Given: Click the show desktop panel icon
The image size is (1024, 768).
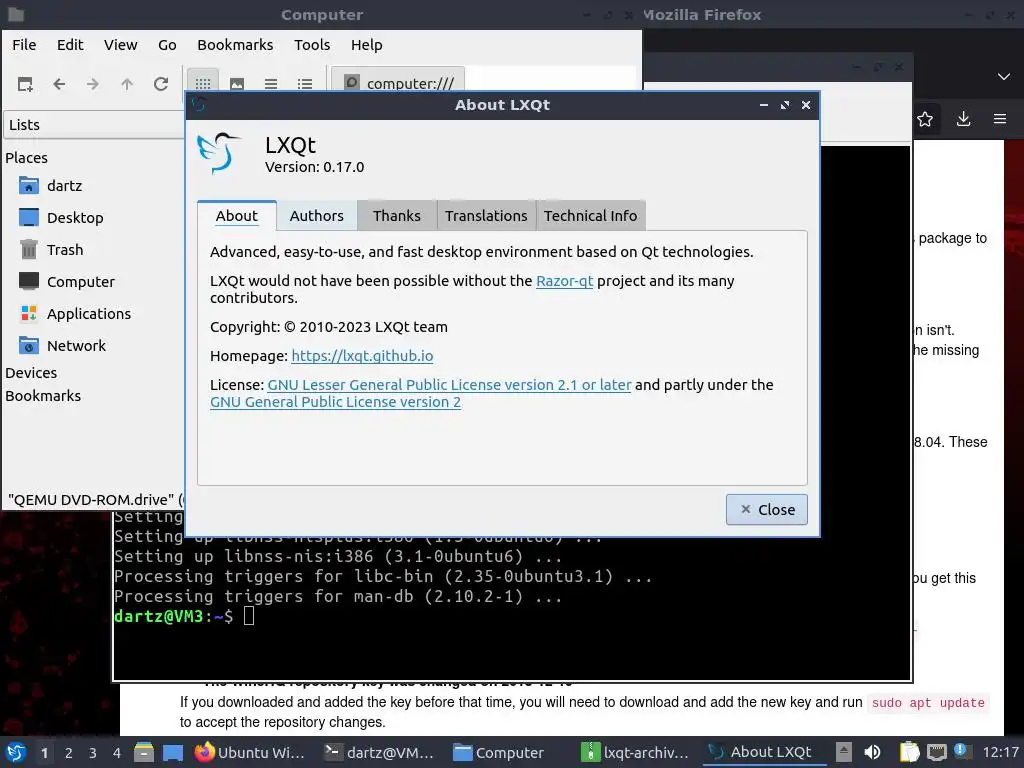Looking at the screenshot, I should point(173,752).
